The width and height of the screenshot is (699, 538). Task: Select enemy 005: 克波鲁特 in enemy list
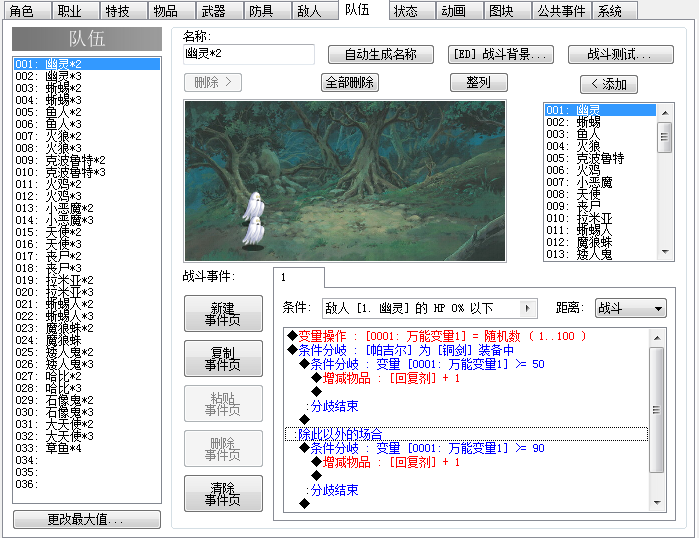click(600, 158)
